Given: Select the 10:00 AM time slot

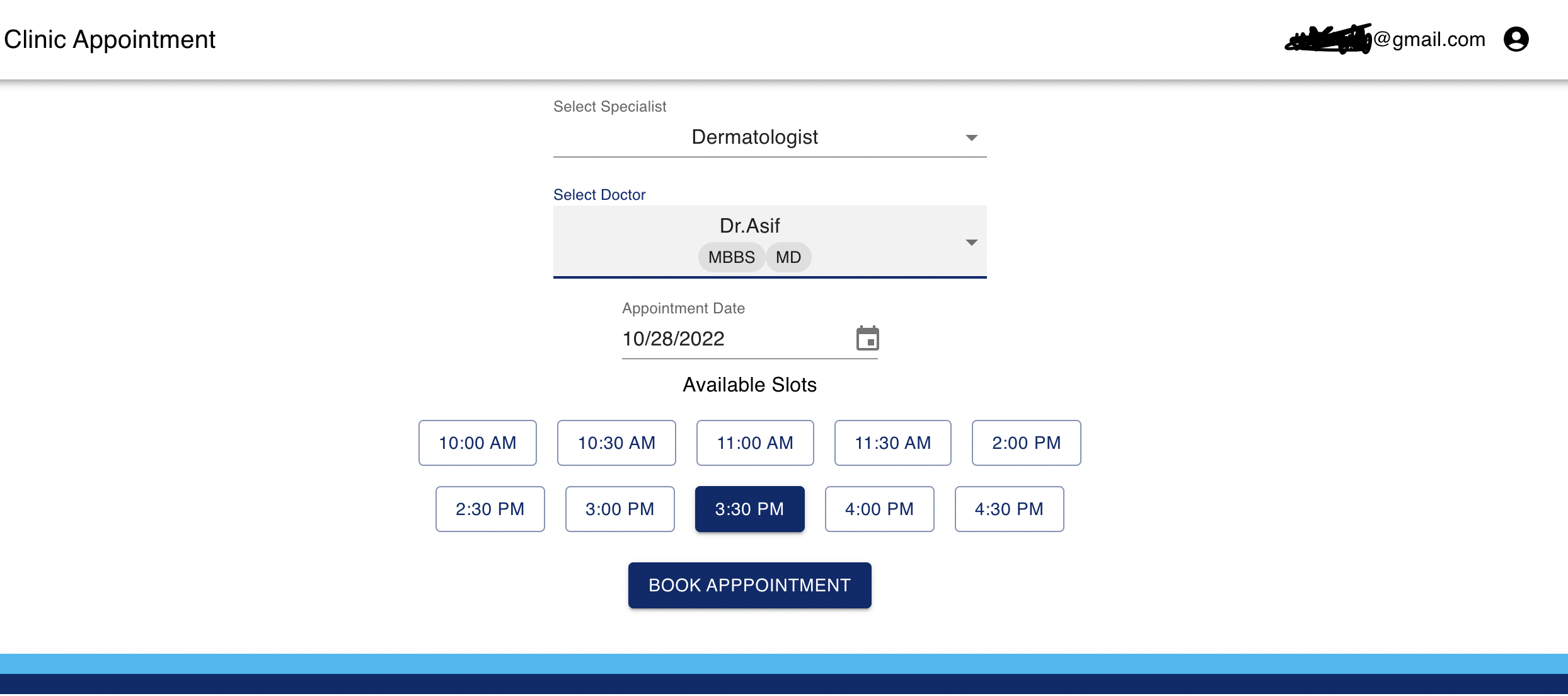Looking at the screenshot, I should click(x=477, y=443).
